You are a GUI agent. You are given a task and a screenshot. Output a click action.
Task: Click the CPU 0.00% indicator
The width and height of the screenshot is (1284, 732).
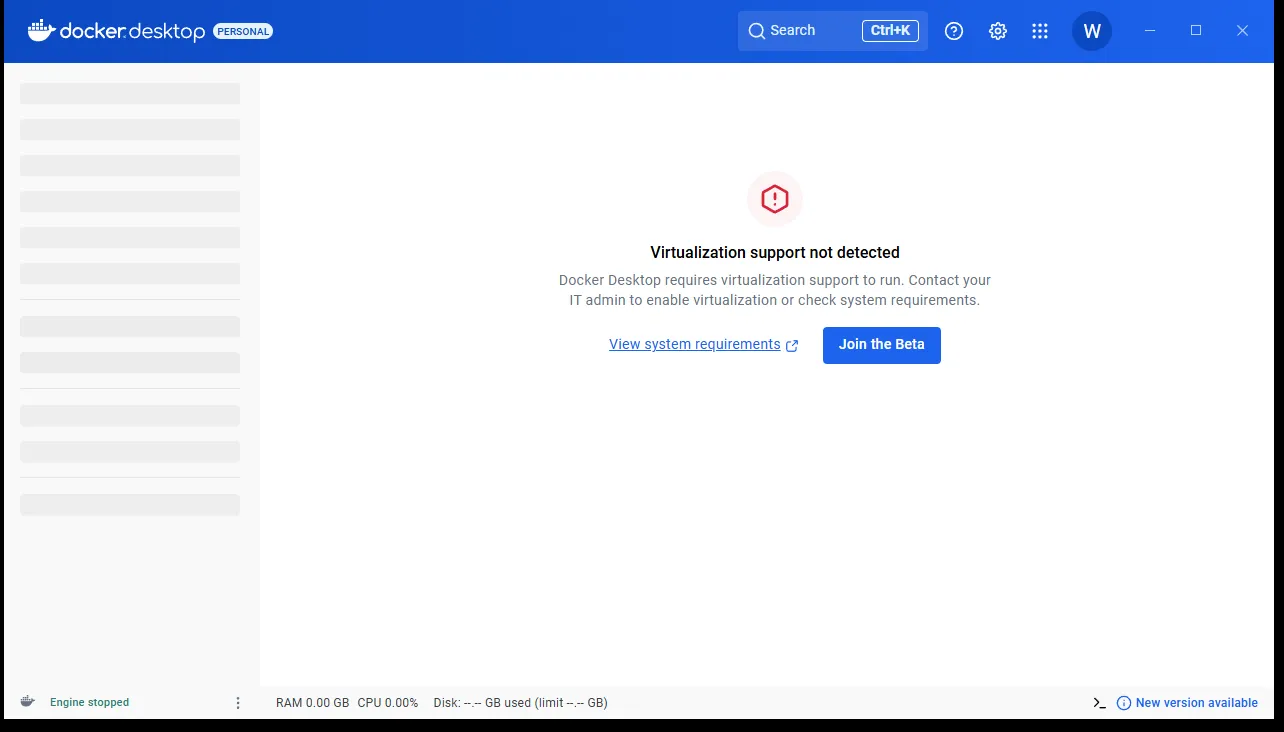[388, 703]
